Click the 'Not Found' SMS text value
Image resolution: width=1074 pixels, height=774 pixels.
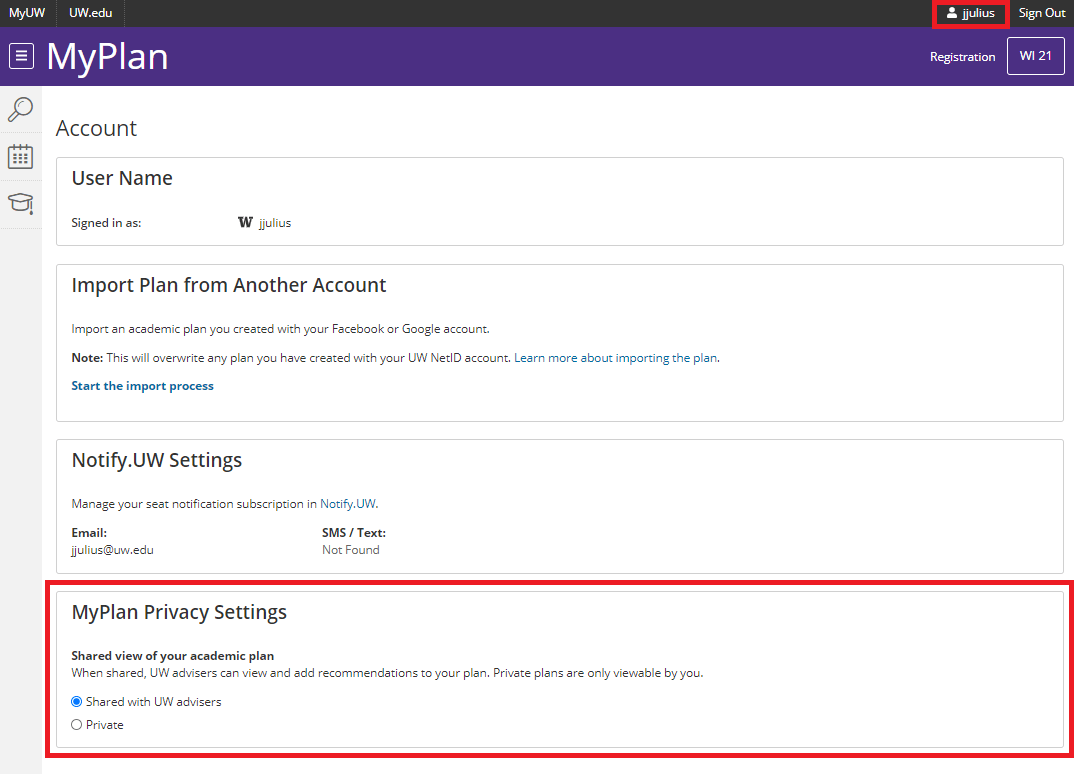coord(351,549)
